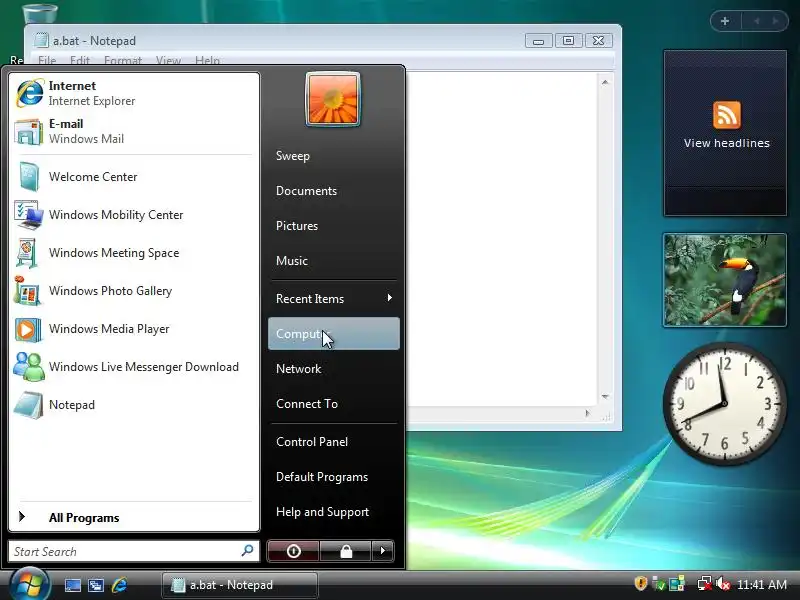Click the toucan slideshow gadget picture
Screen dimensions: 800x600
click(724, 280)
